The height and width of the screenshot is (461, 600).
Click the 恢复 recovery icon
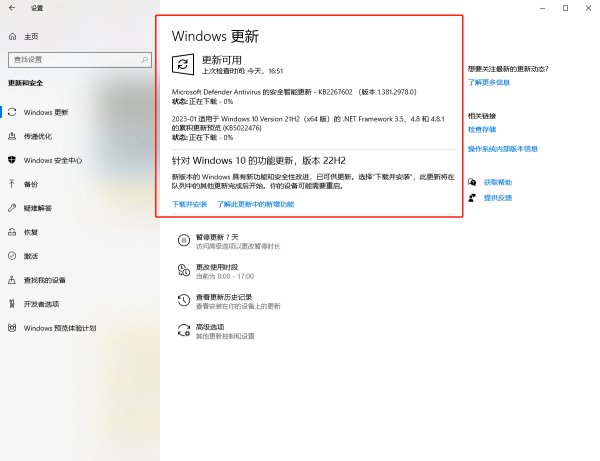pos(12,232)
